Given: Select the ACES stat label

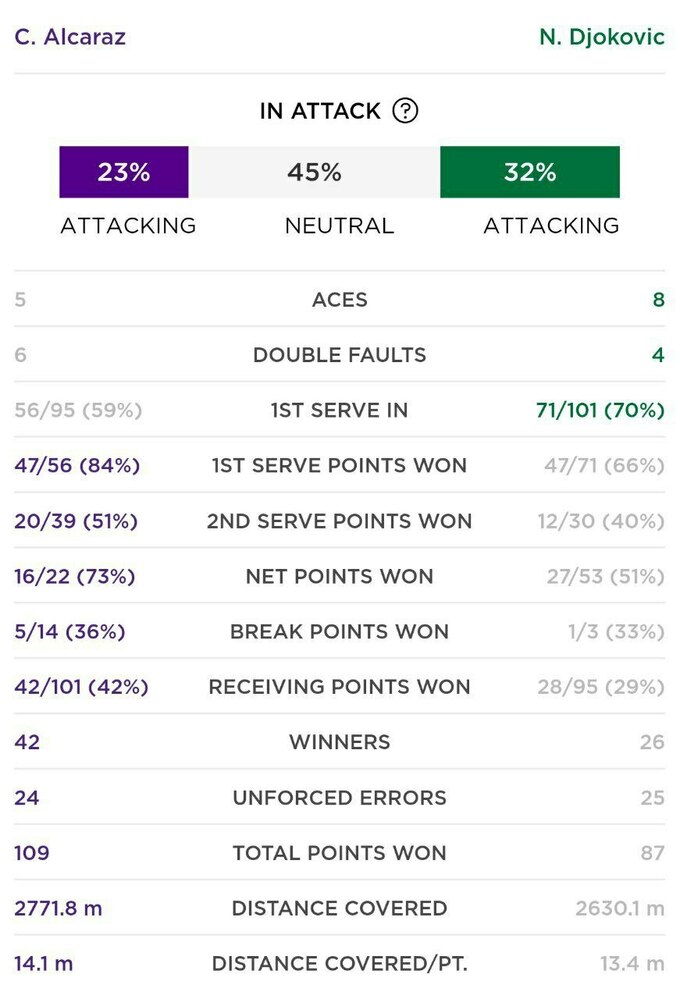Looking at the screenshot, I should pyautogui.click(x=340, y=300).
